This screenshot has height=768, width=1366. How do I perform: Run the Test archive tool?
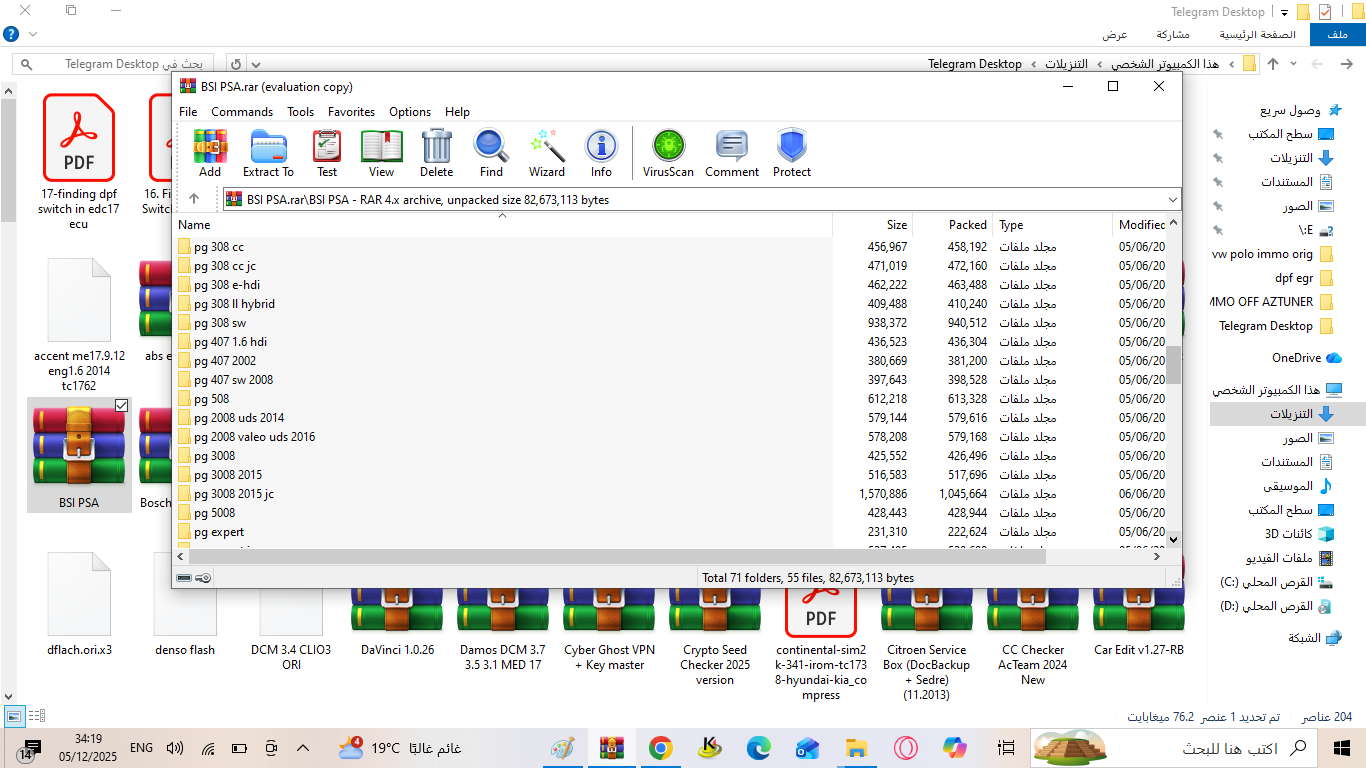[327, 153]
